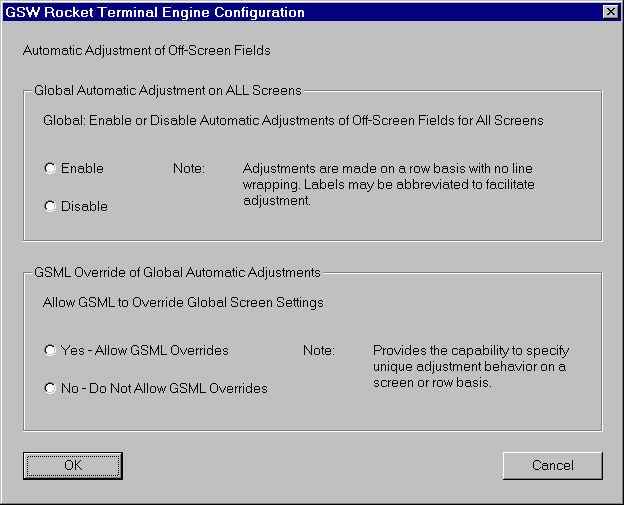Click the note text about adjustments on a row basis
The width and height of the screenshot is (624, 505).
(388, 185)
